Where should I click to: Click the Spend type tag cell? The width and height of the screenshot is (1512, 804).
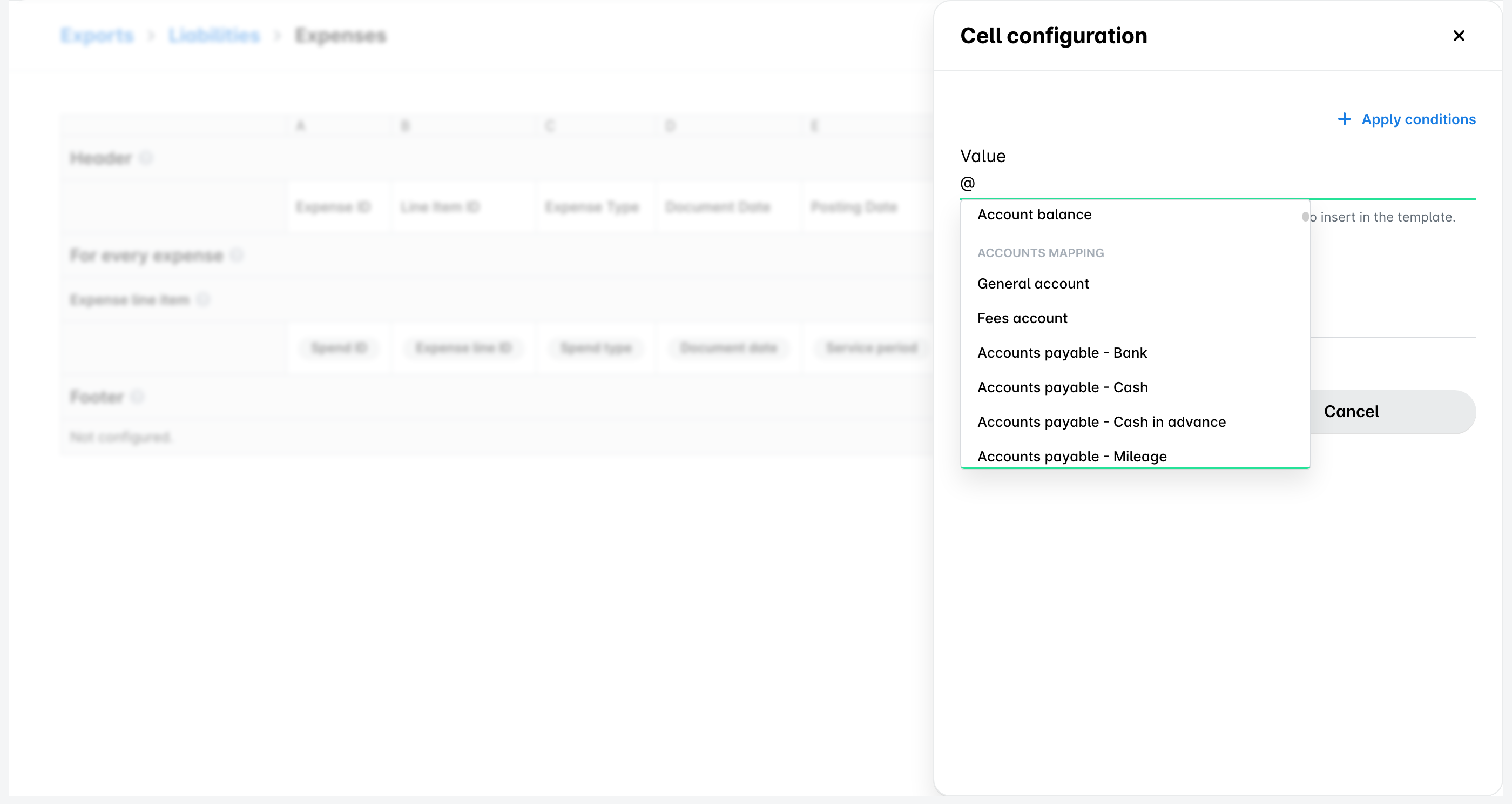pos(596,349)
